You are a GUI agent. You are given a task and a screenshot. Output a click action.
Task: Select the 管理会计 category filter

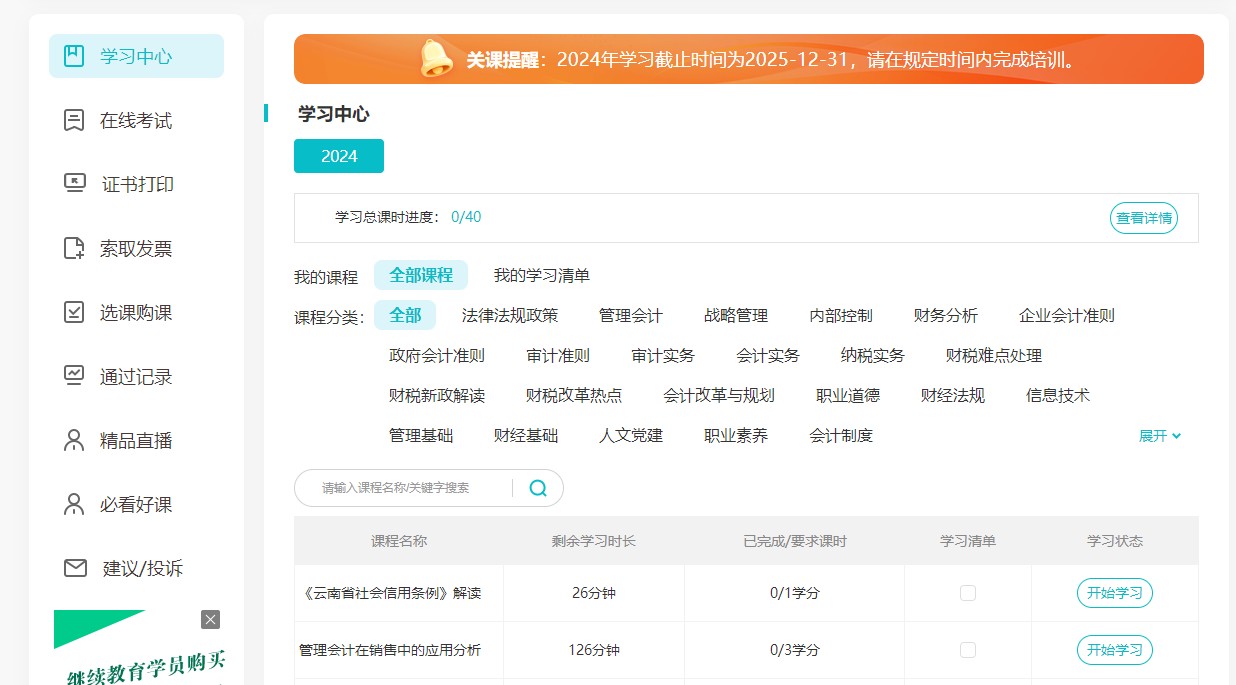click(x=630, y=315)
